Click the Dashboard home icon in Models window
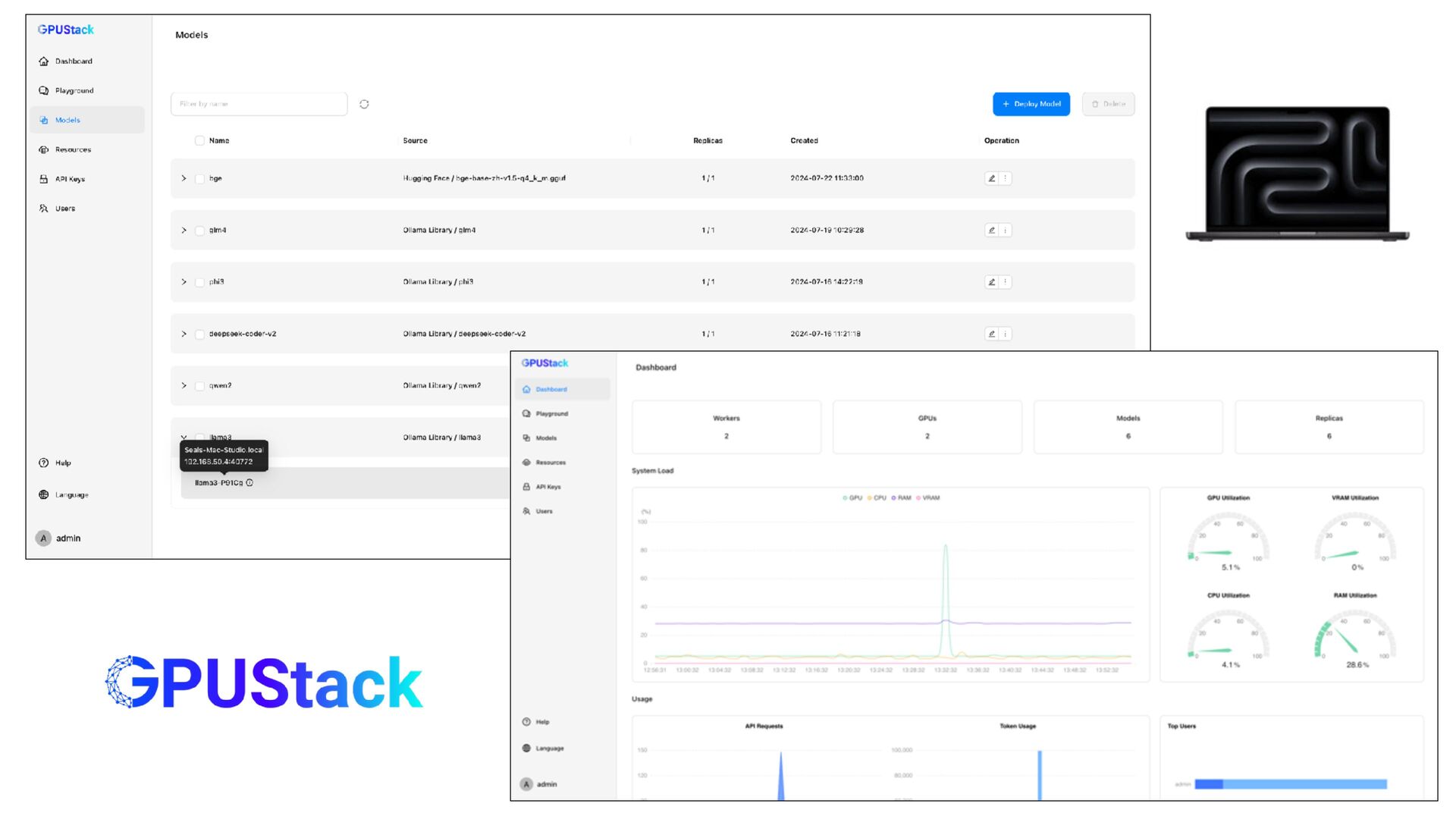Viewport: 1456px width, 819px height. coord(44,61)
